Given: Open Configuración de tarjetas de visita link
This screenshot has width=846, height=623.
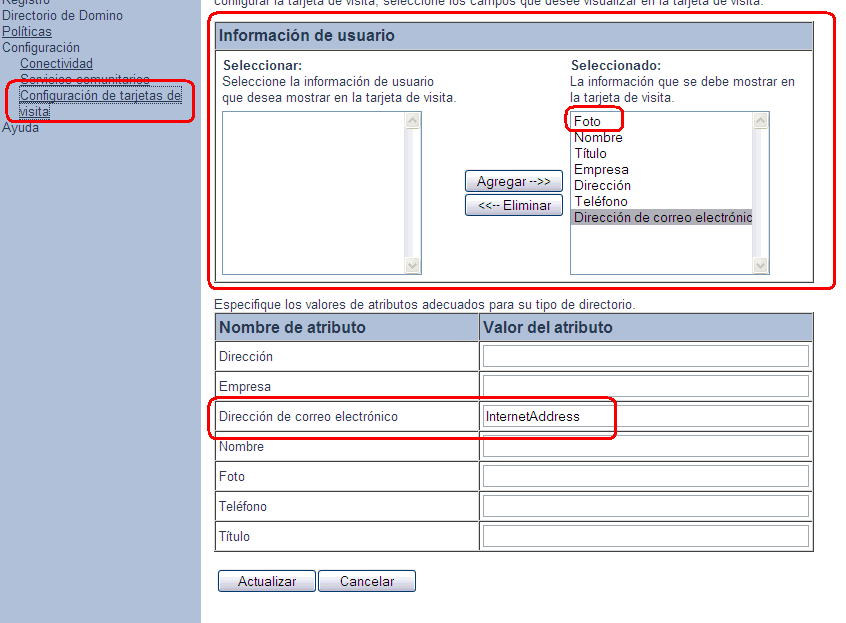Looking at the screenshot, I should [x=100, y=103].
